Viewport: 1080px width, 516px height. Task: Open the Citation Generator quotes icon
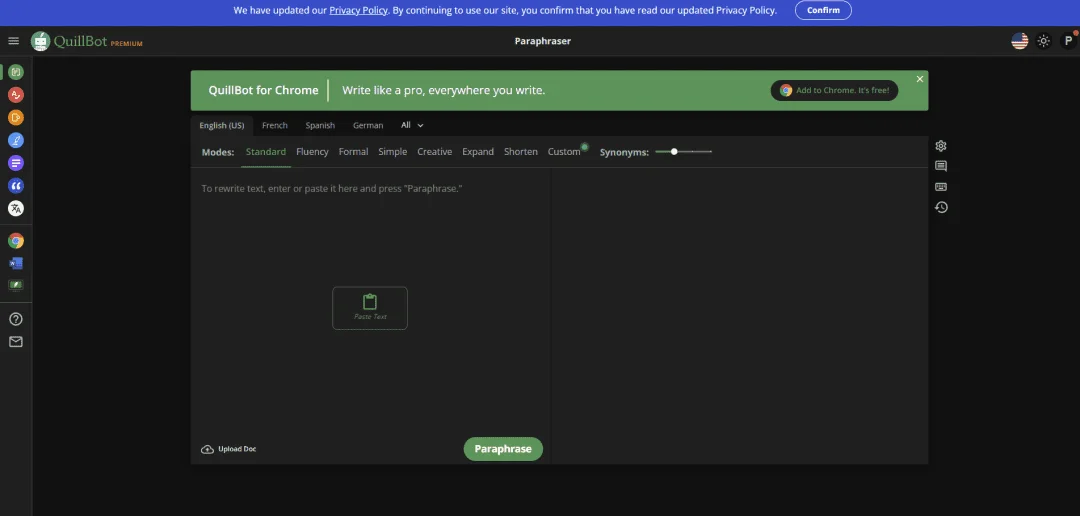click(x=16, y=185)
